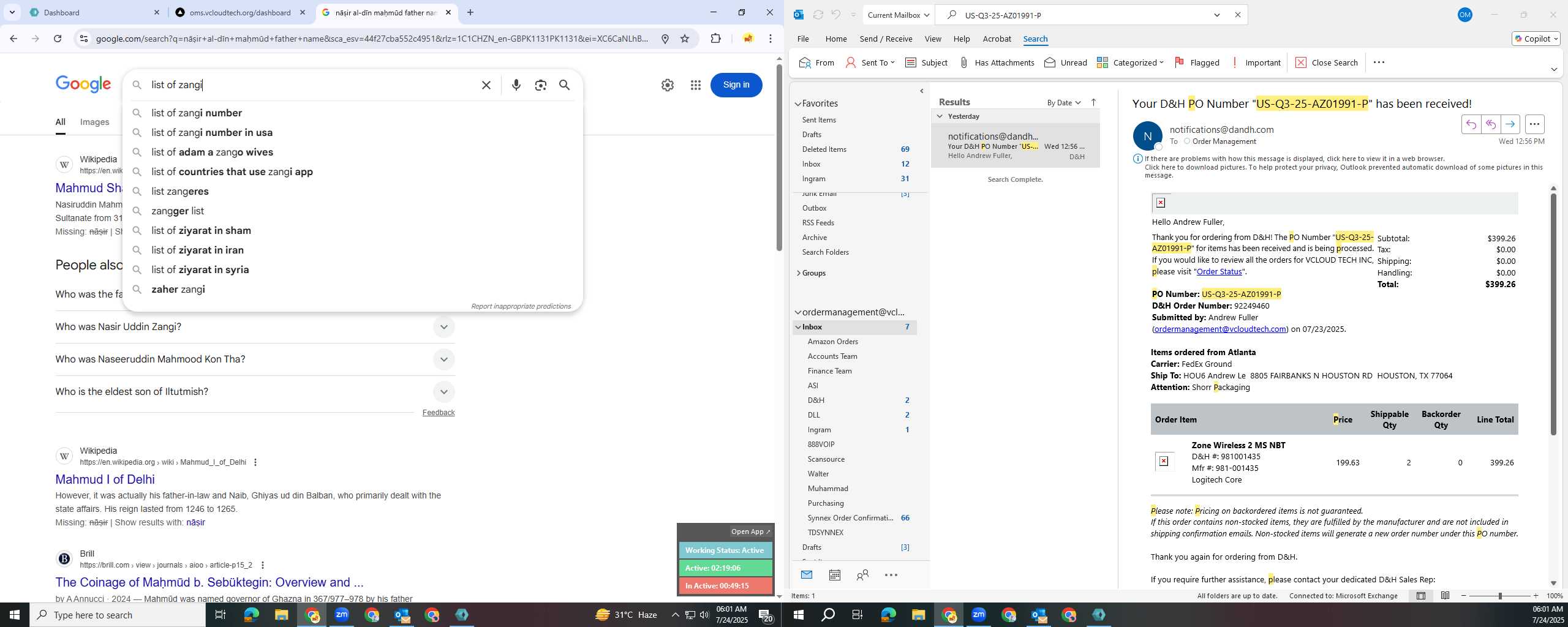Open Google quick settings gear
Image resolution: width=1568 pixels, height=627 pixels.
668,85
